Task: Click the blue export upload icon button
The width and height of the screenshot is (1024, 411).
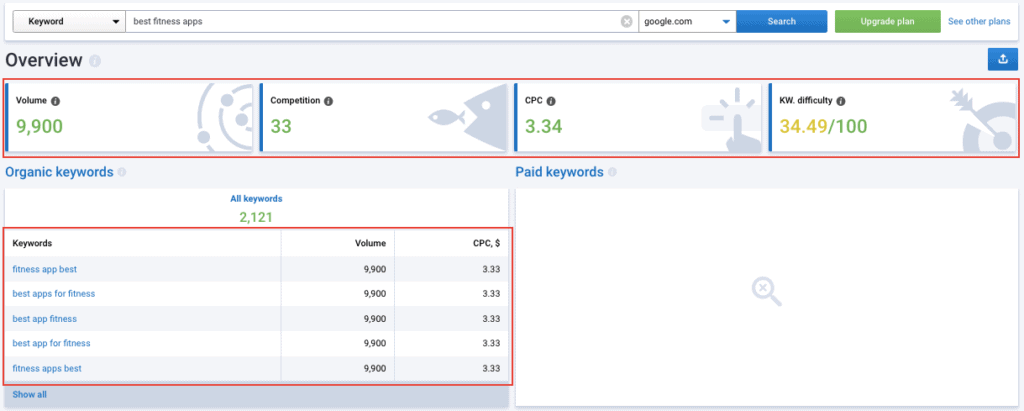Action: (x=1002, y=60)
